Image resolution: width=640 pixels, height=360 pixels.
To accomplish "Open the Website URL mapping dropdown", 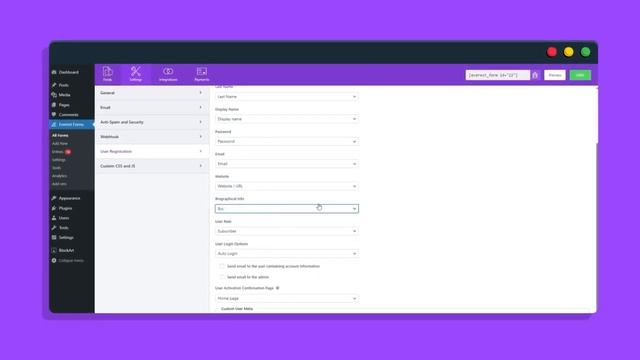I will (287, 187).
